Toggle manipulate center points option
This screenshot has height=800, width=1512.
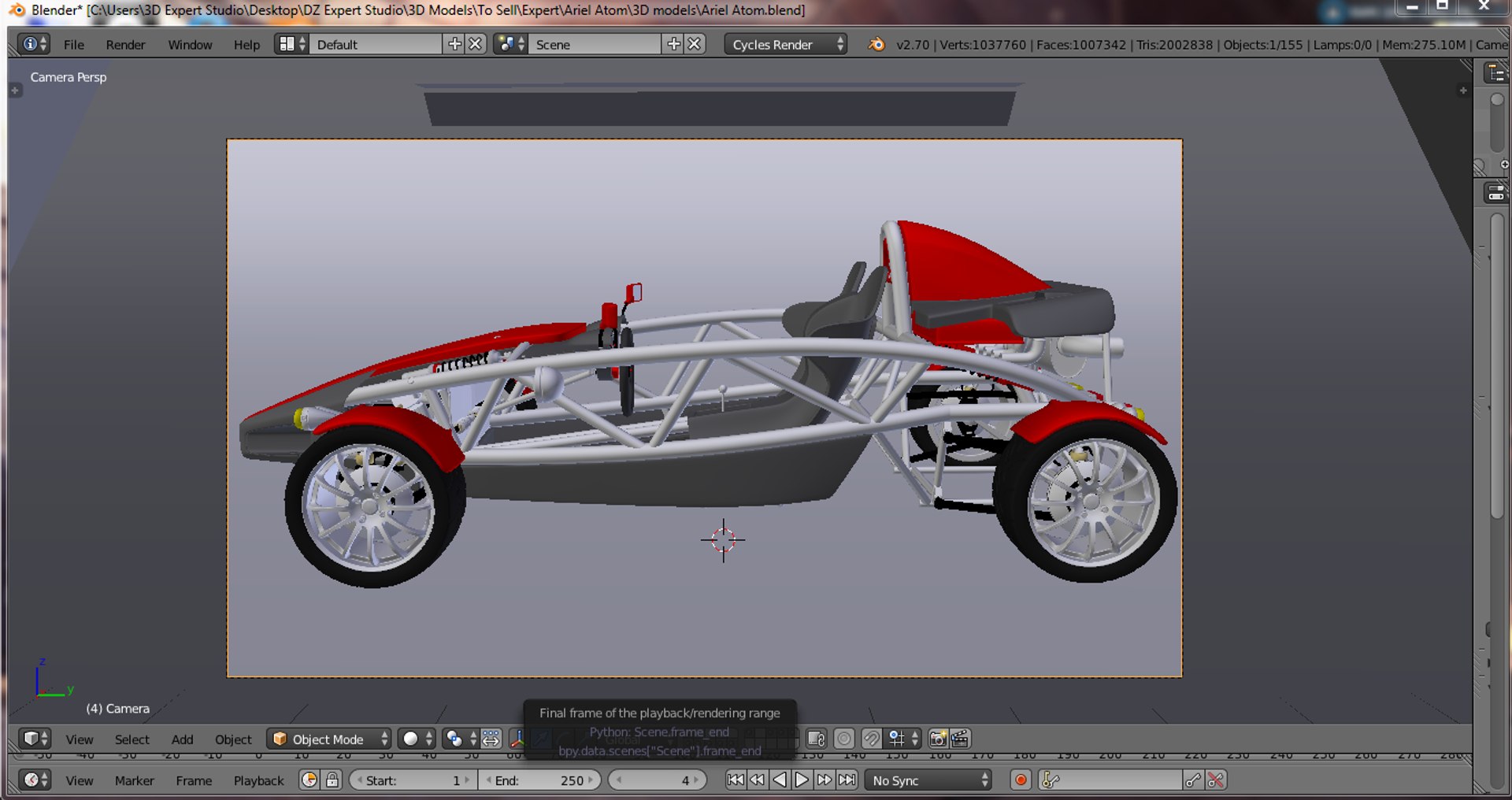pos(491,739)
